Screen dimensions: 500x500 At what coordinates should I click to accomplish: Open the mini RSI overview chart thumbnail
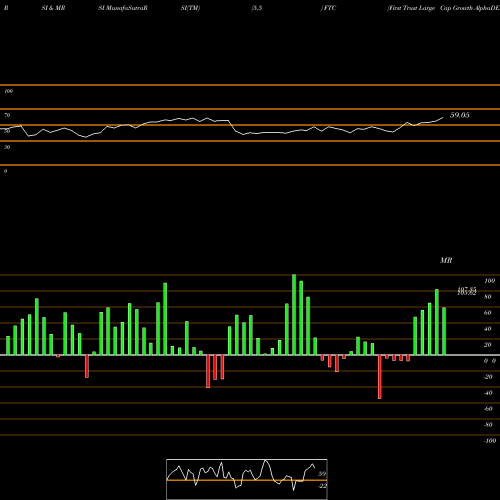pyautogui.click(x=247, y=479)
